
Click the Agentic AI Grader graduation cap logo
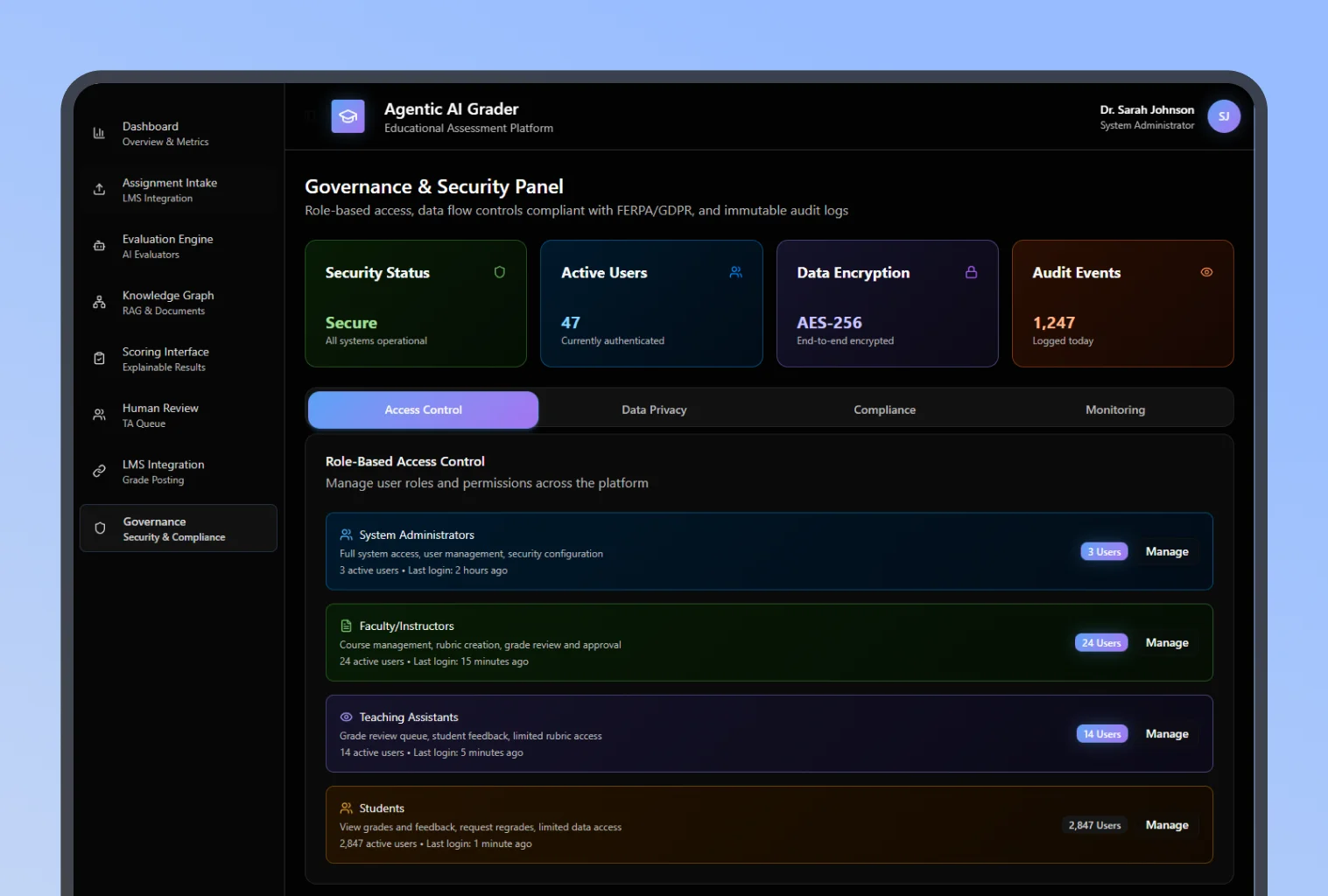(348, 115)
